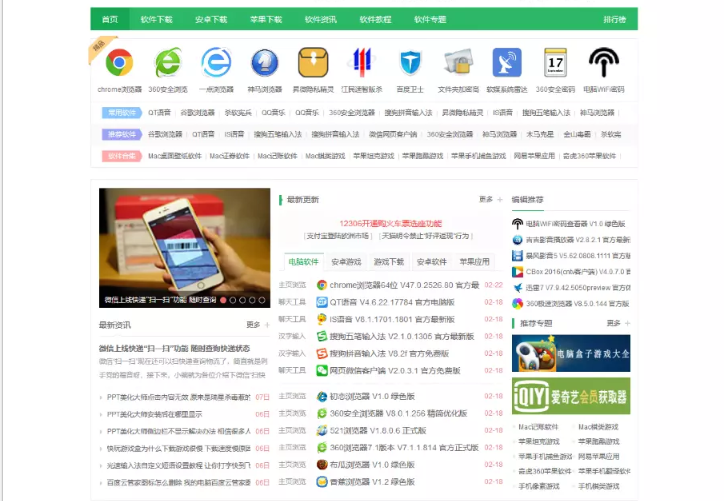Switch to 安卓软件 tab

[x=432, y=262]
